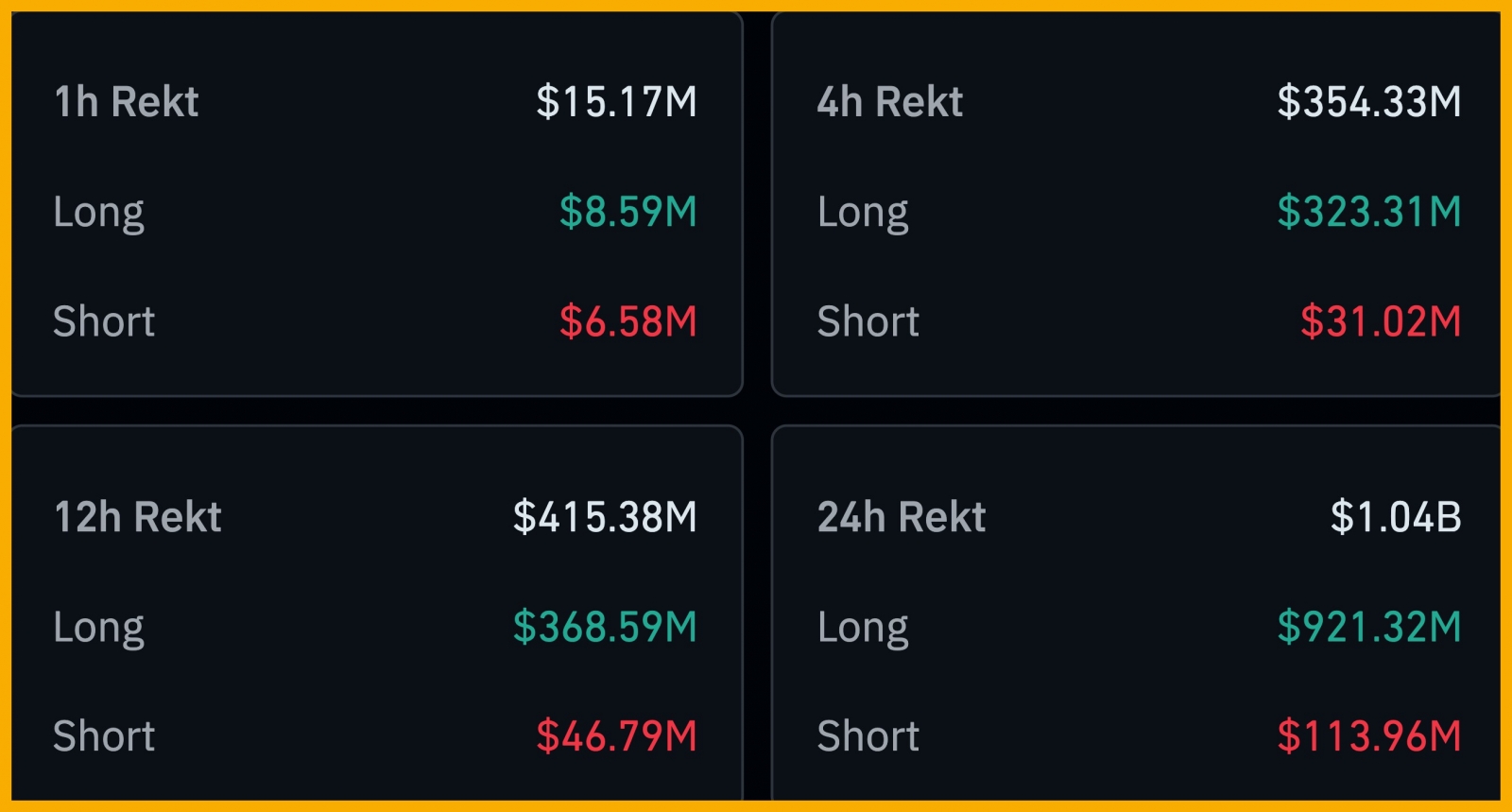Click the 12h long value $368.59M

click(x=605, y=627)
